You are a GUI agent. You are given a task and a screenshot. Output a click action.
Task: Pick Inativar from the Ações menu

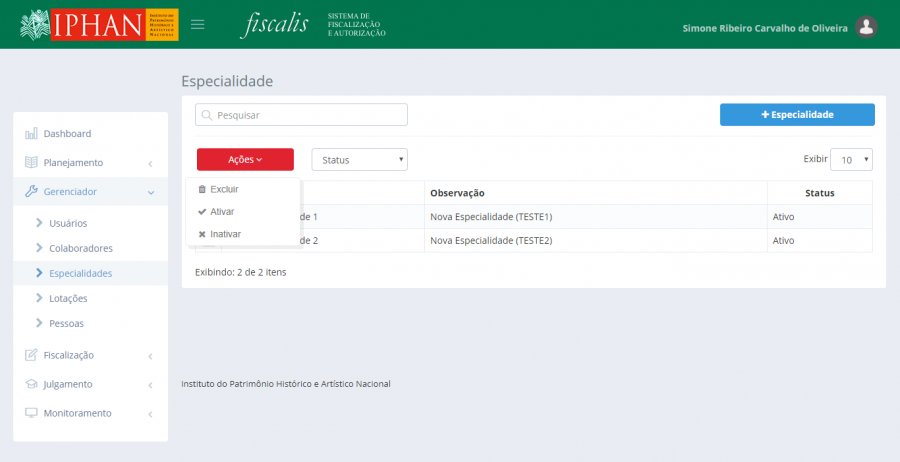tap(225, 234)
